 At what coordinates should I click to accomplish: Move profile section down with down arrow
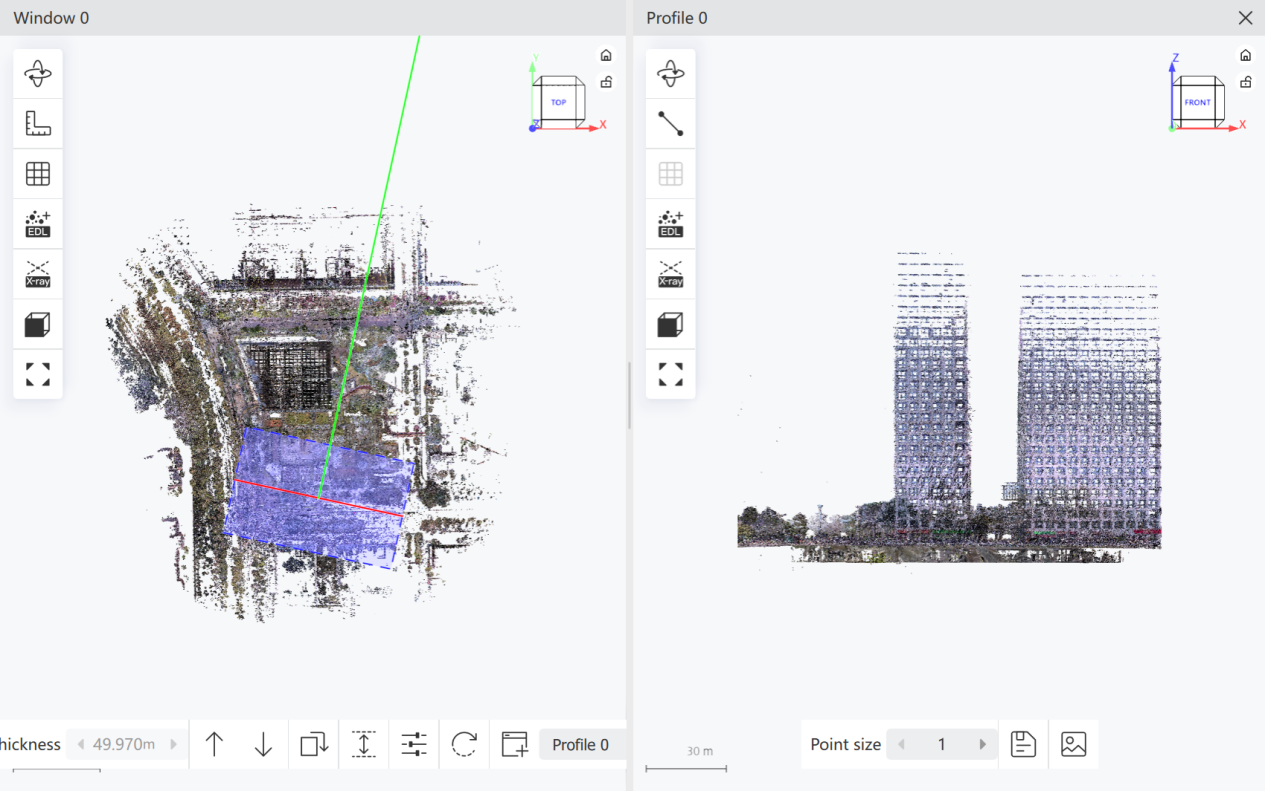tap(263, 744)
